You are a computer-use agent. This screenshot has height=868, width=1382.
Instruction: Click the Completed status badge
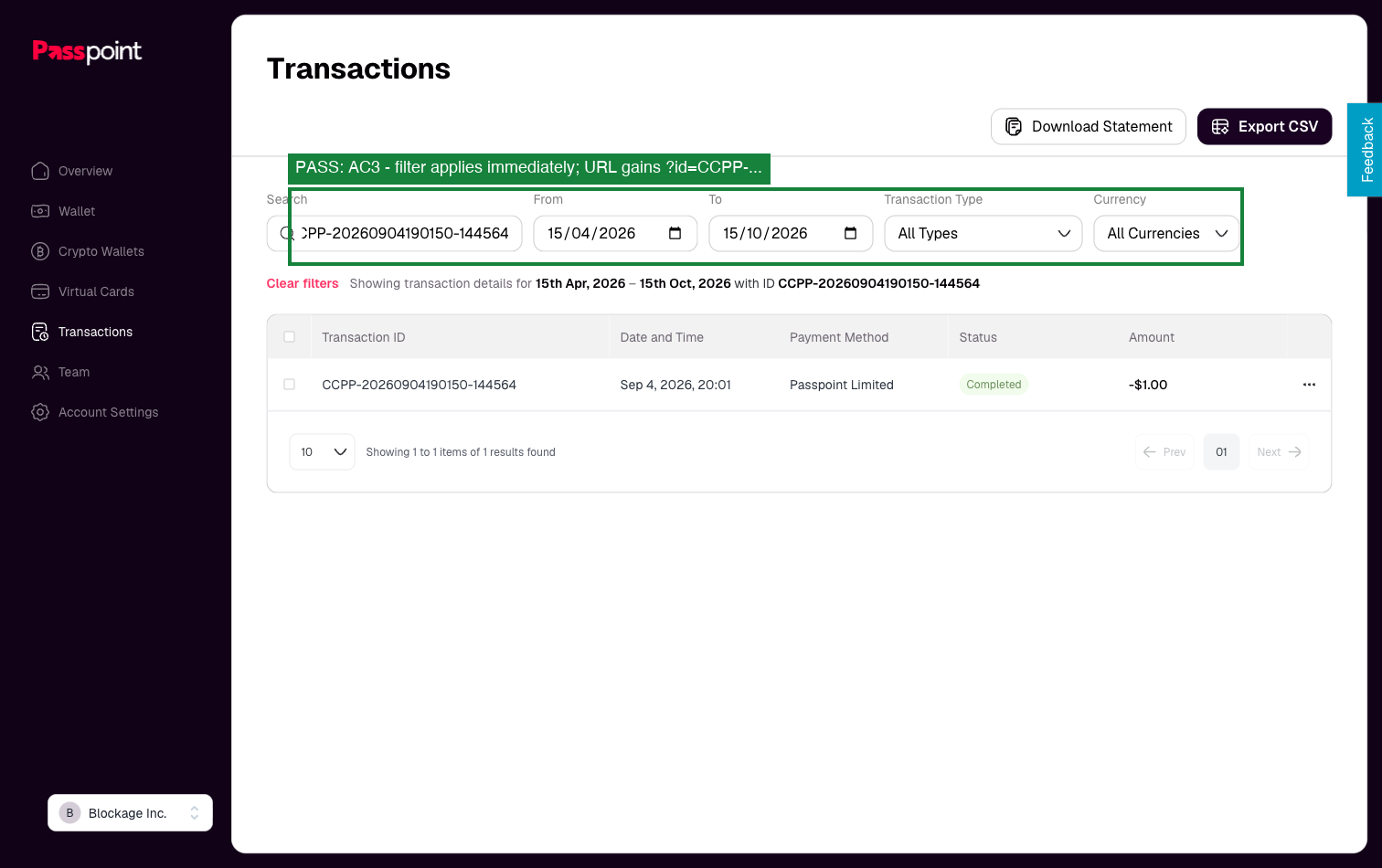pos(994,385)
